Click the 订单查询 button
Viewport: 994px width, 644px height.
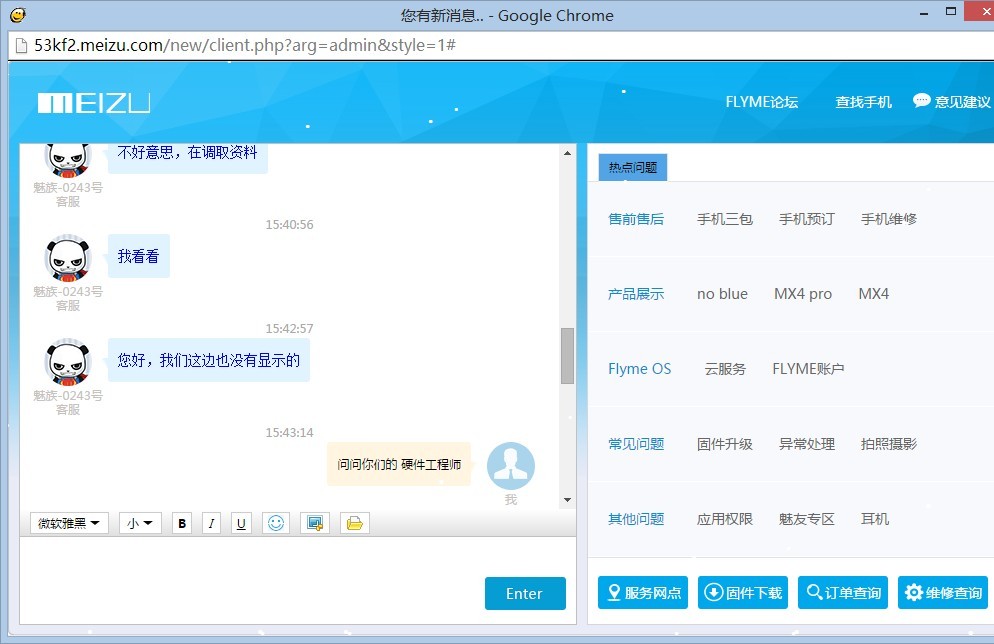click(x=842, y=593)
